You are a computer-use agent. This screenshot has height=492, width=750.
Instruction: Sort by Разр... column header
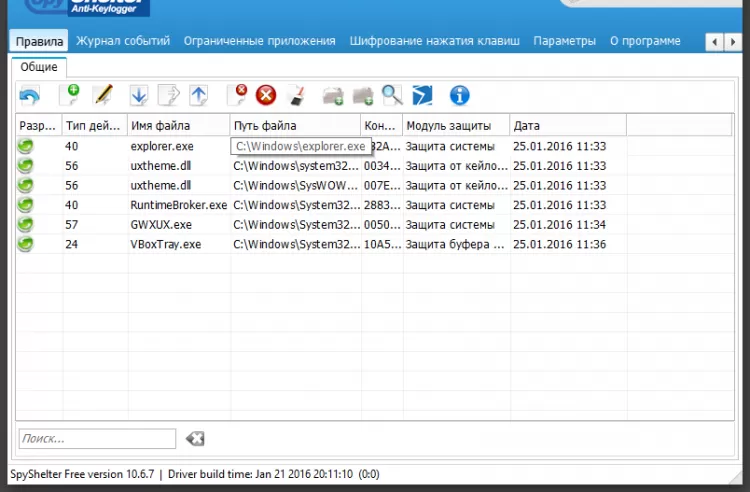[38, 125]
